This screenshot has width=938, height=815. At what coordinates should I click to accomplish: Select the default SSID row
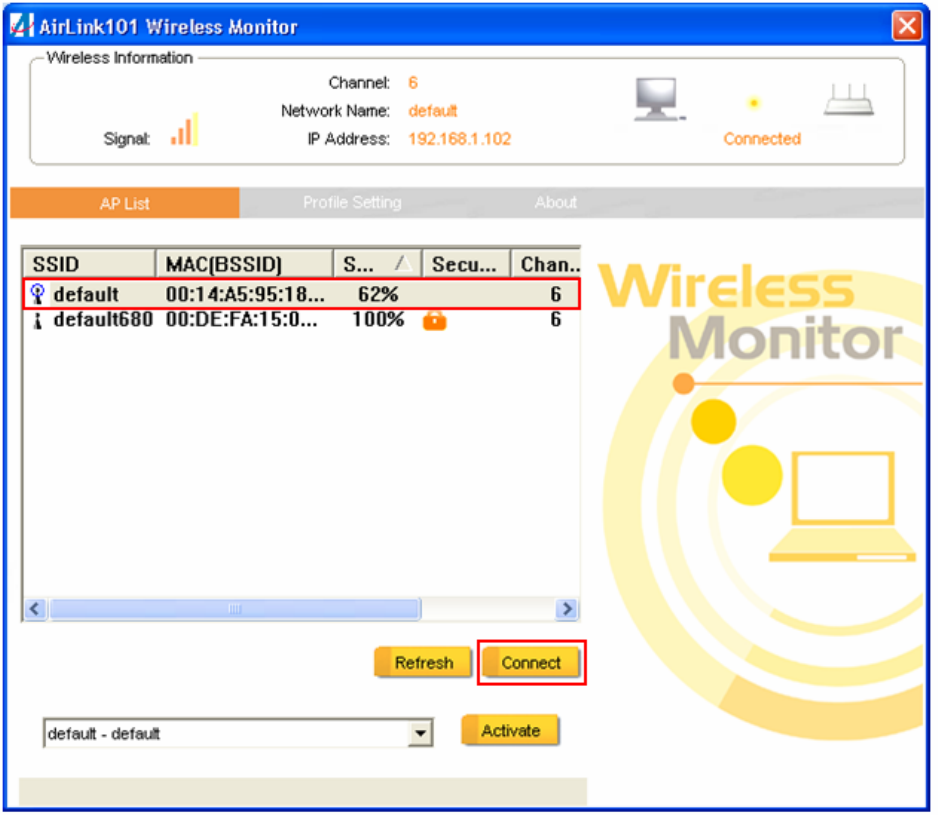(302, 294)
